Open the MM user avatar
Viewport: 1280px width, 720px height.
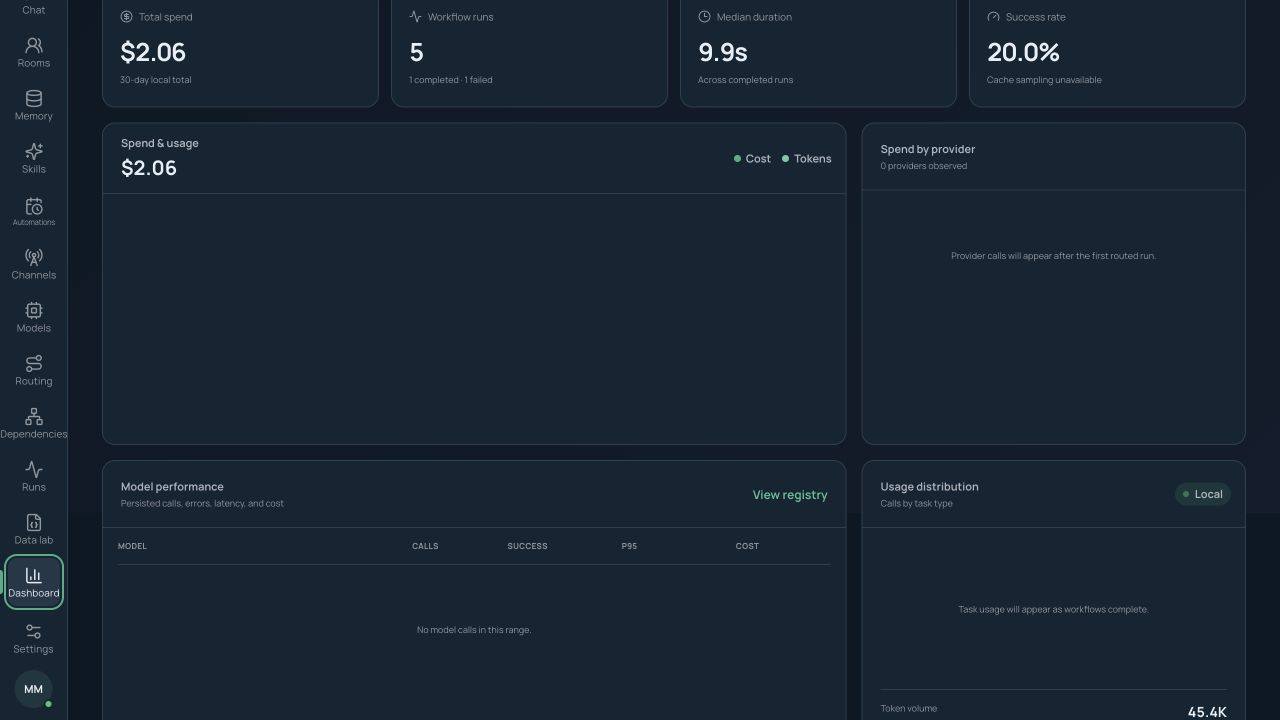coord(33,689)
